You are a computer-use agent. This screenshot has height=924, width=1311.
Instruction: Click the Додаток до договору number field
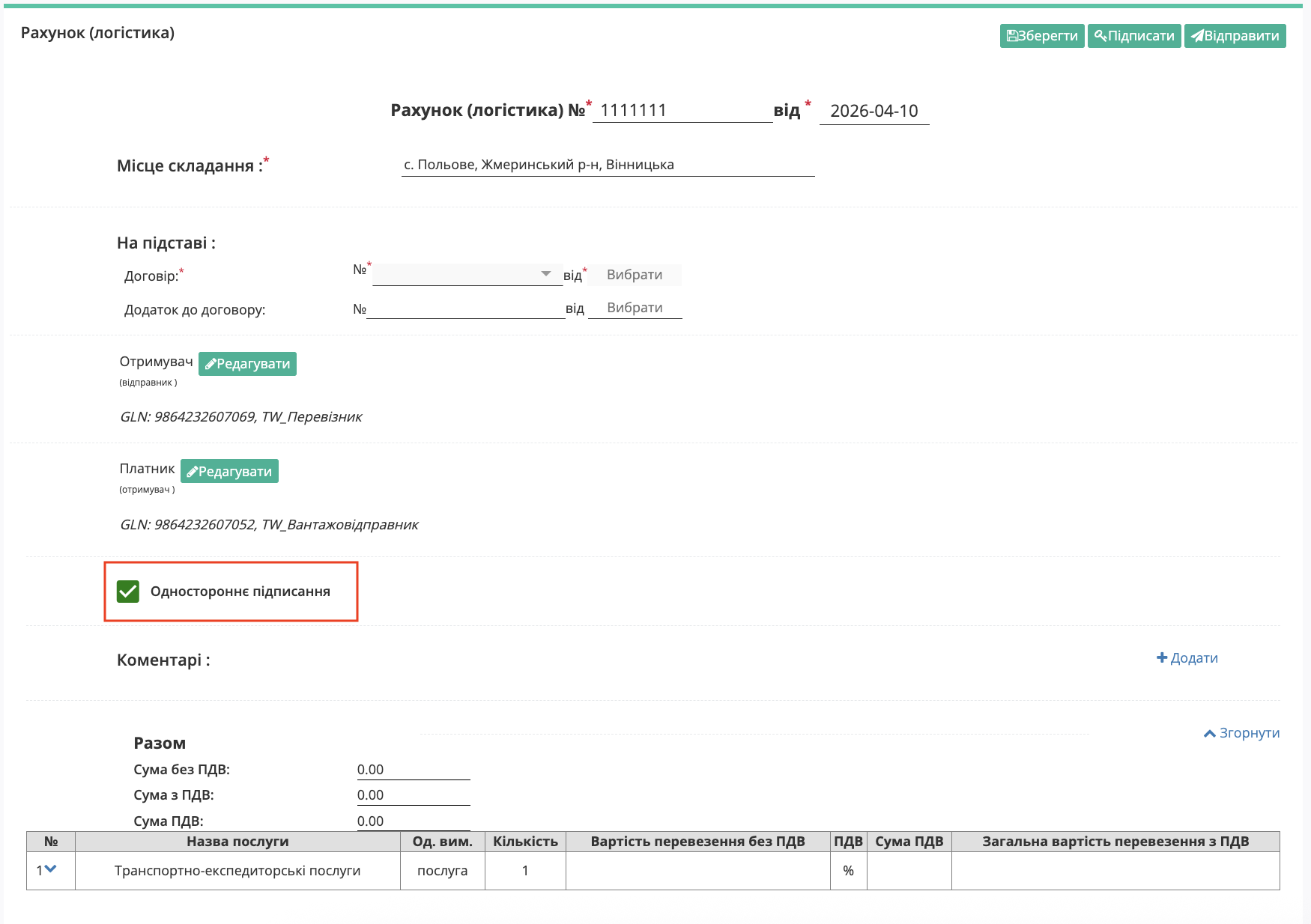465,308
